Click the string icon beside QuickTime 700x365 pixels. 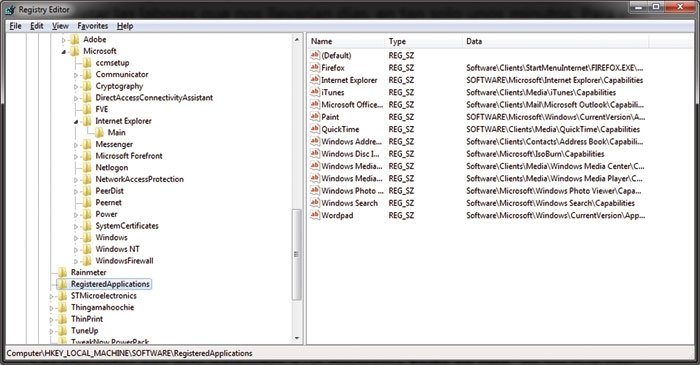[315, 129]
